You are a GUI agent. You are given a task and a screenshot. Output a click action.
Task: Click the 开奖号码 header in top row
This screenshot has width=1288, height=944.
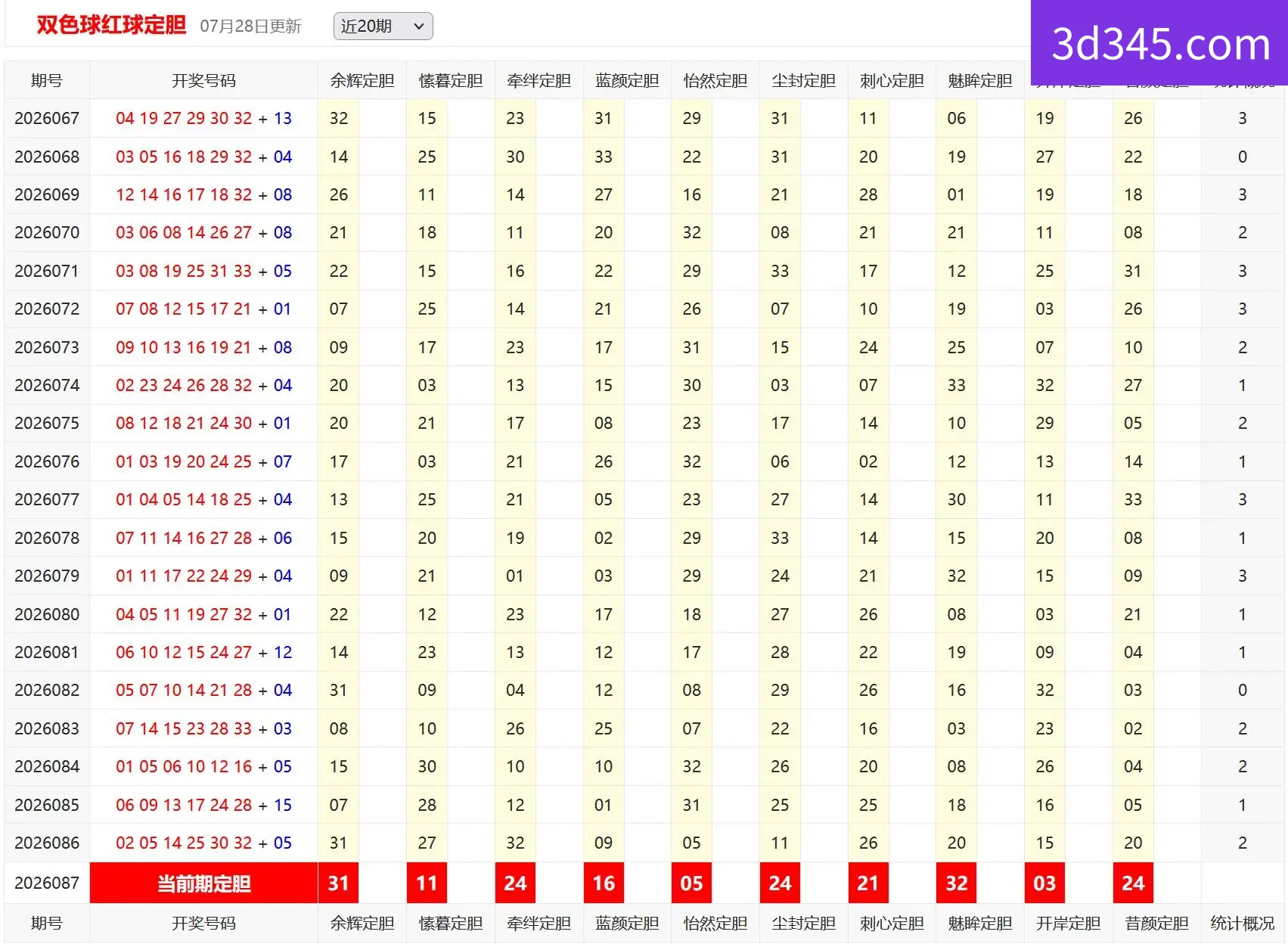203,81
